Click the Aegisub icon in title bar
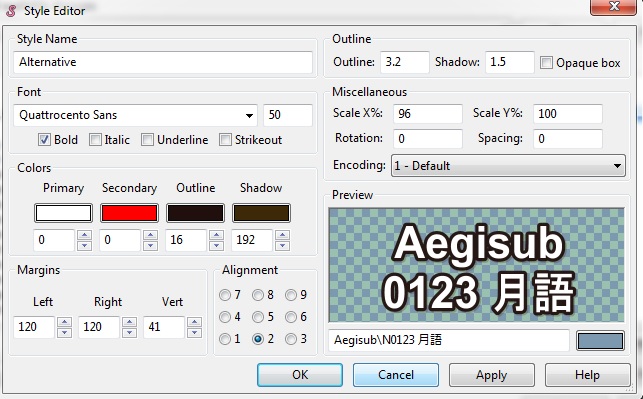643x399 pixels. pos(11,11)
